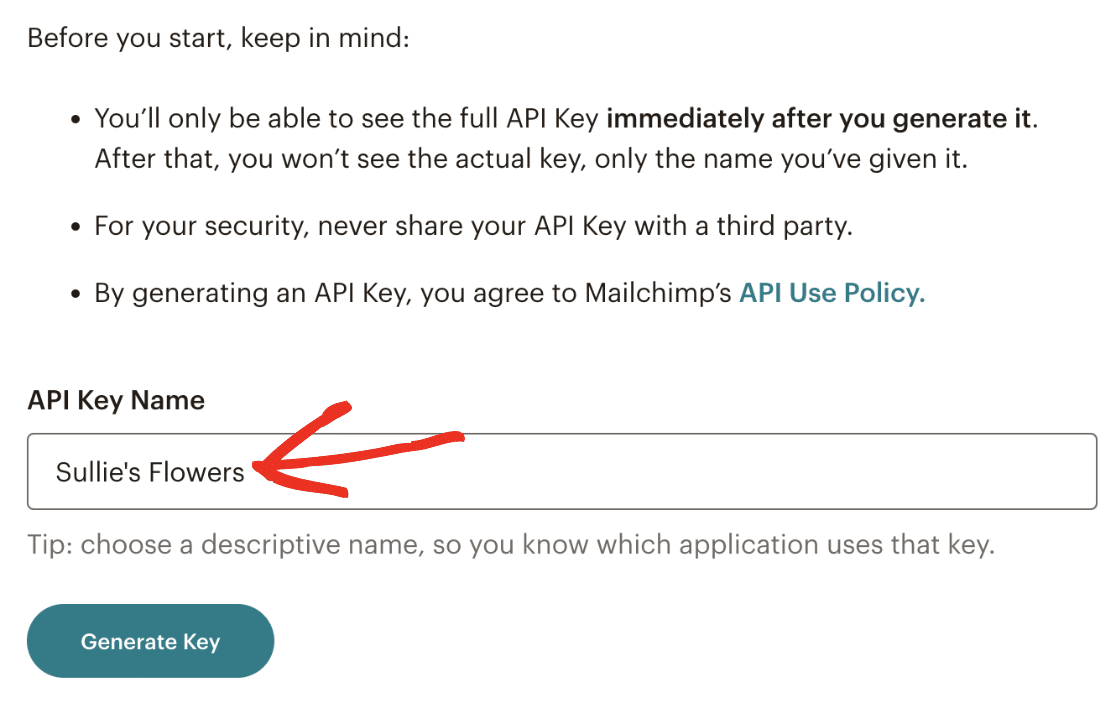Image resolution: width=1116 pixels, height=708 pixels.
Task: Click the Generate Key button
Action: tap(150, 641)
